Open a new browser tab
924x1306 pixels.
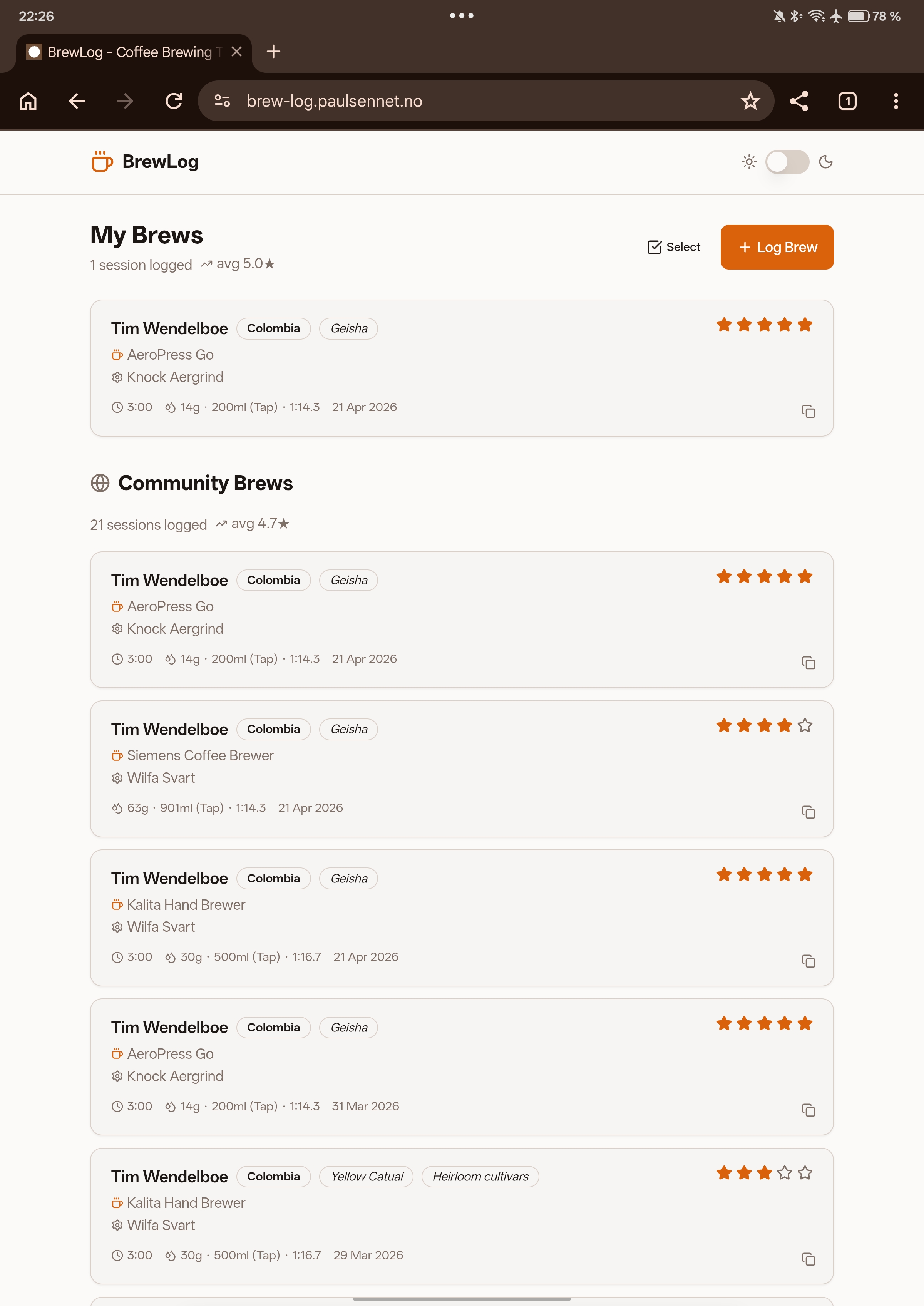274,52
